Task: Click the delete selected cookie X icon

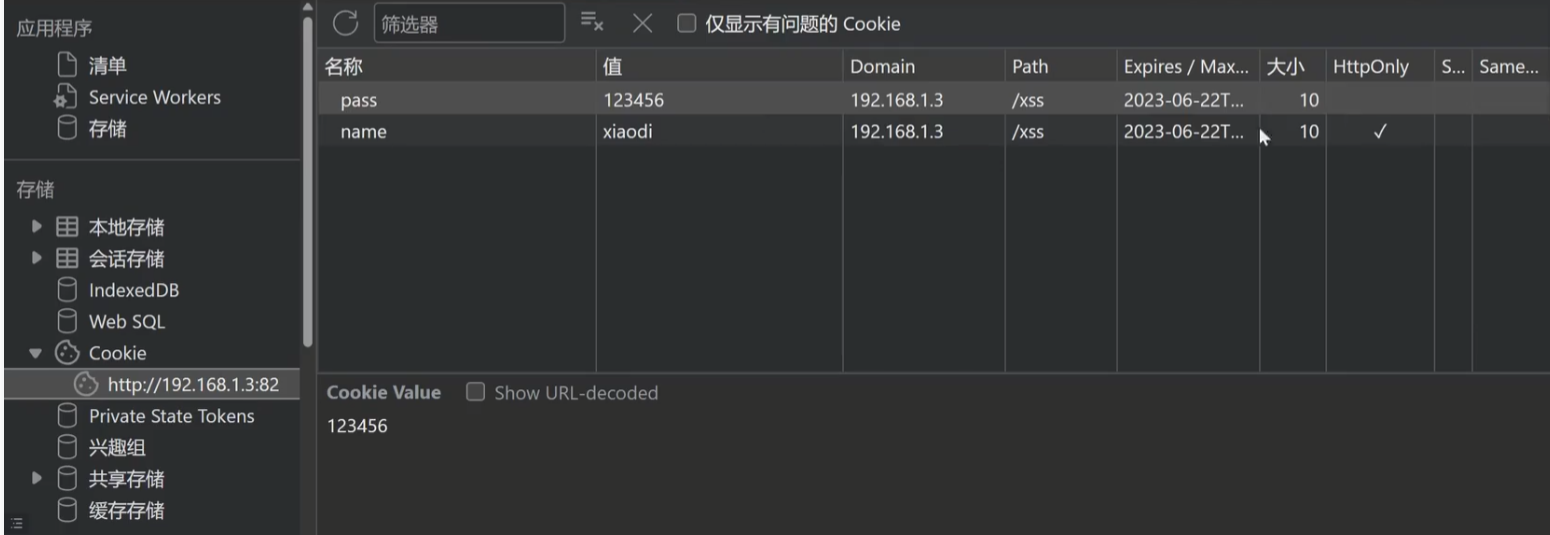Action: (643, 23)
